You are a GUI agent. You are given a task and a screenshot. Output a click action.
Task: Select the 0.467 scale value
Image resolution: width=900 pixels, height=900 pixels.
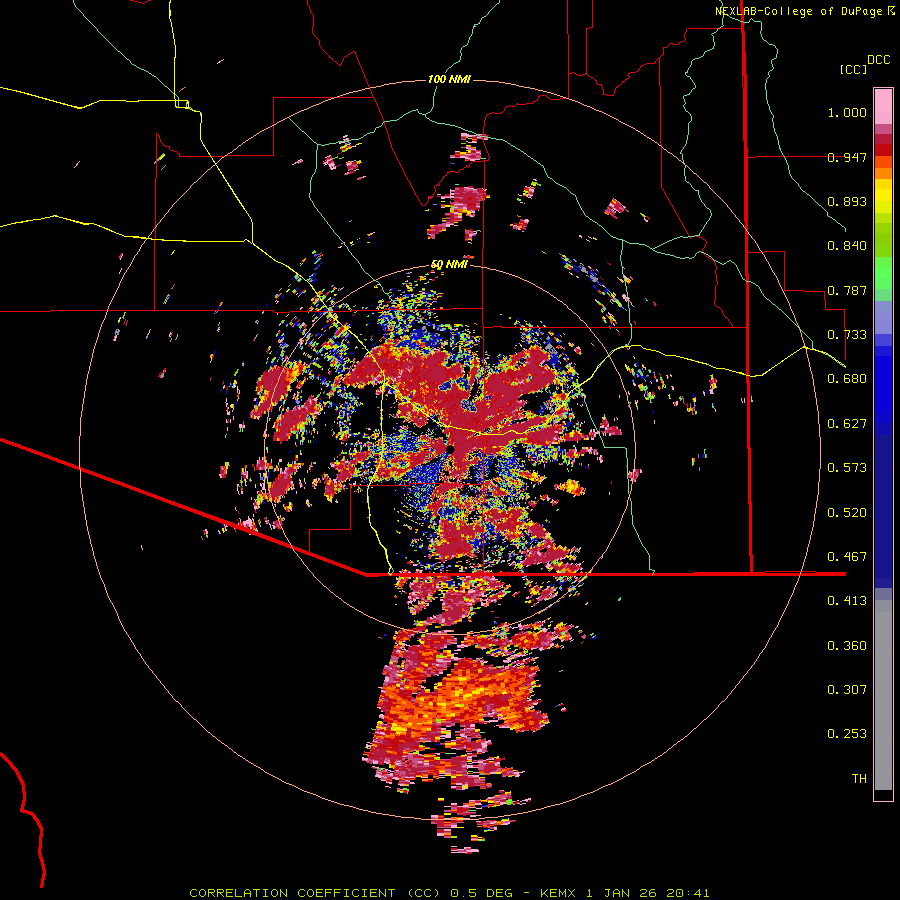[847, 557]
